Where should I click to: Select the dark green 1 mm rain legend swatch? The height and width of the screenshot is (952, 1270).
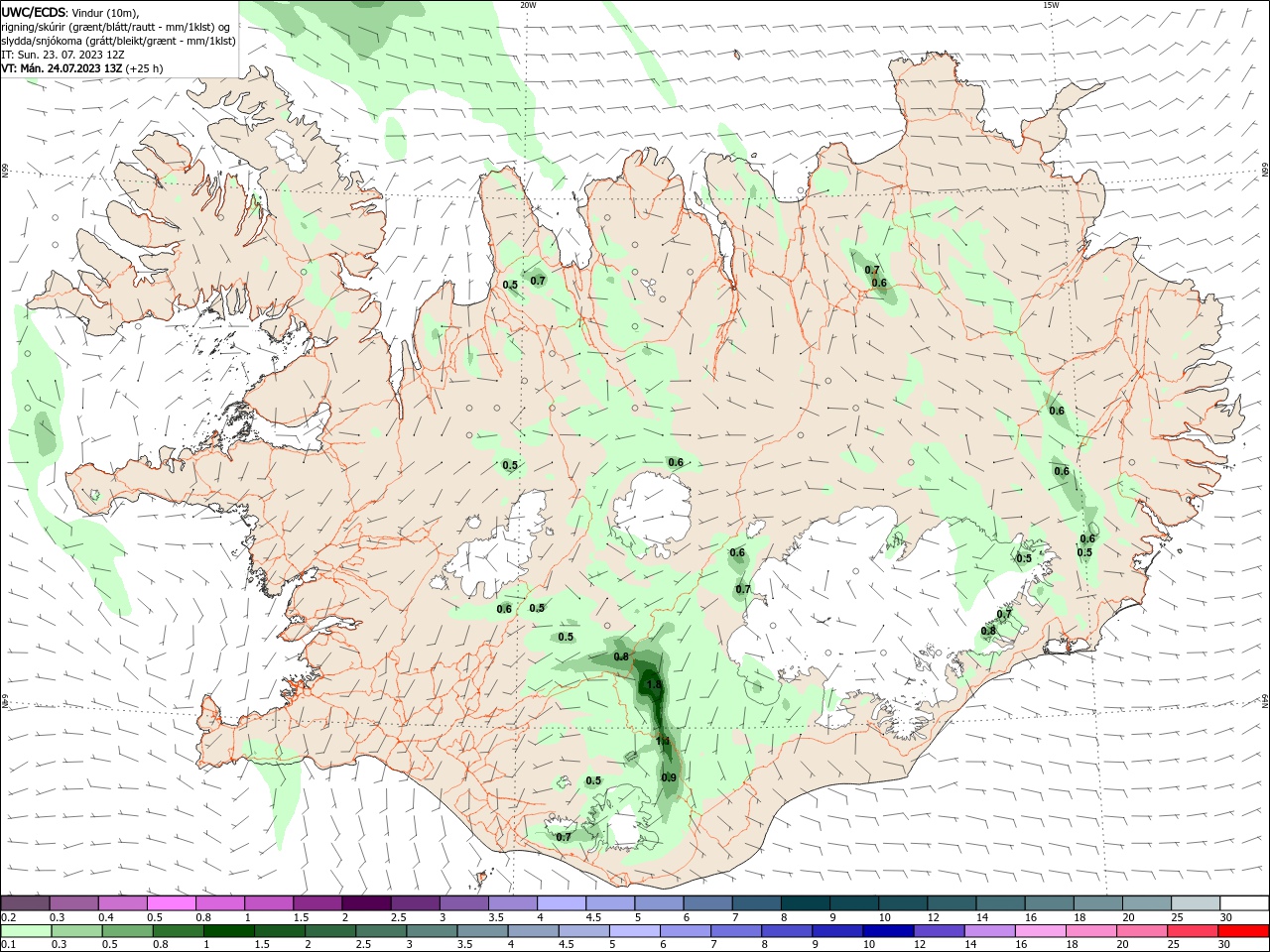click(x=230, y=931)
